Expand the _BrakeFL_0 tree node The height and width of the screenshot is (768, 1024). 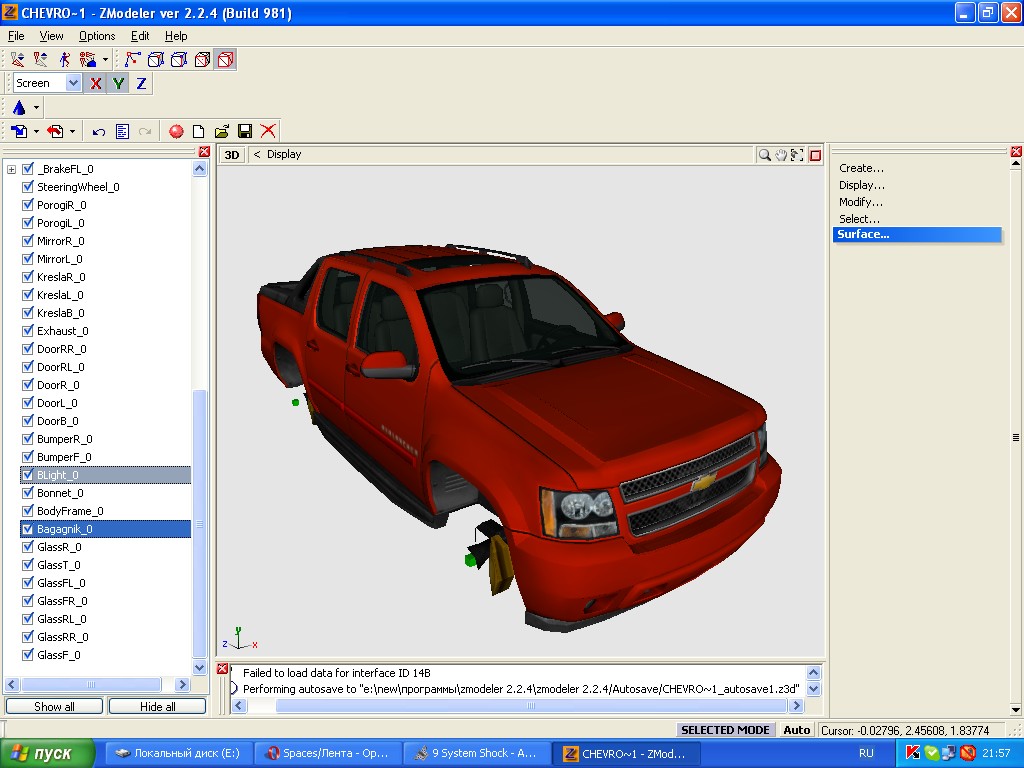pos(11,169)
